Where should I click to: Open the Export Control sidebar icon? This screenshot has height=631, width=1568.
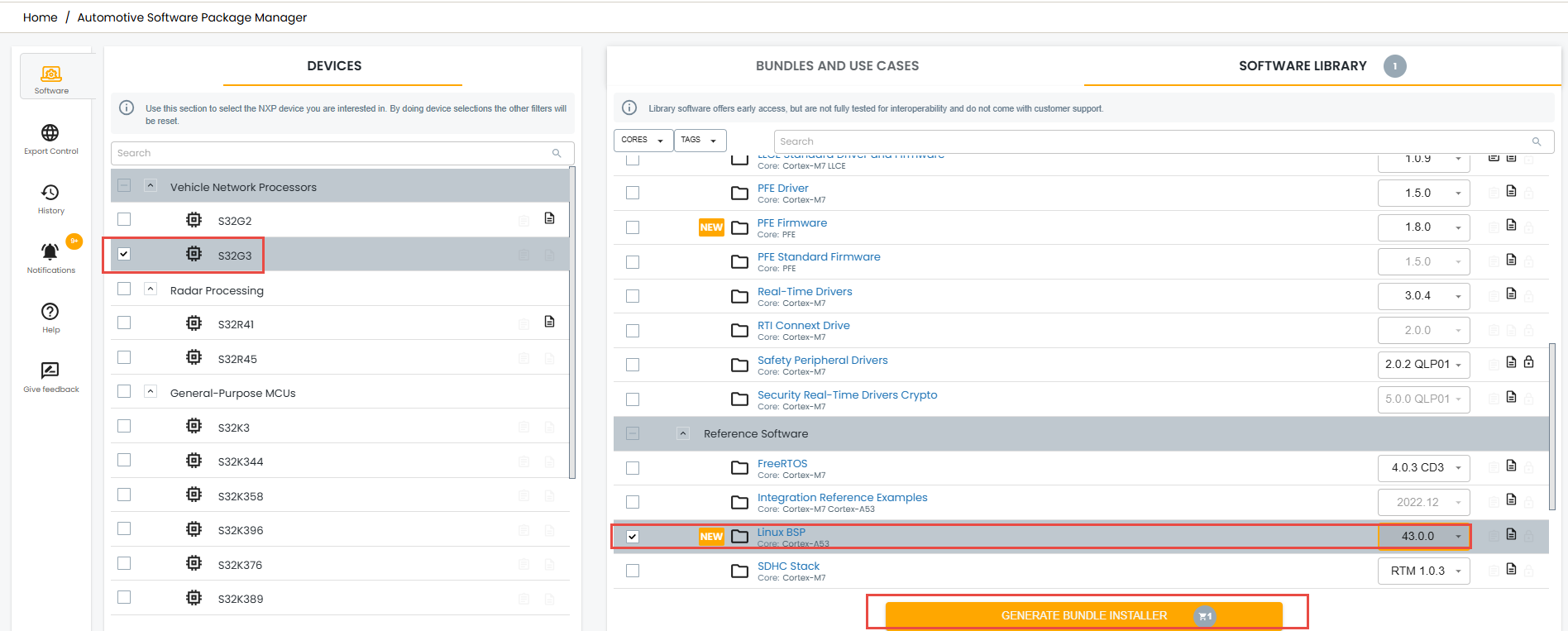click(x=50, y=133)
